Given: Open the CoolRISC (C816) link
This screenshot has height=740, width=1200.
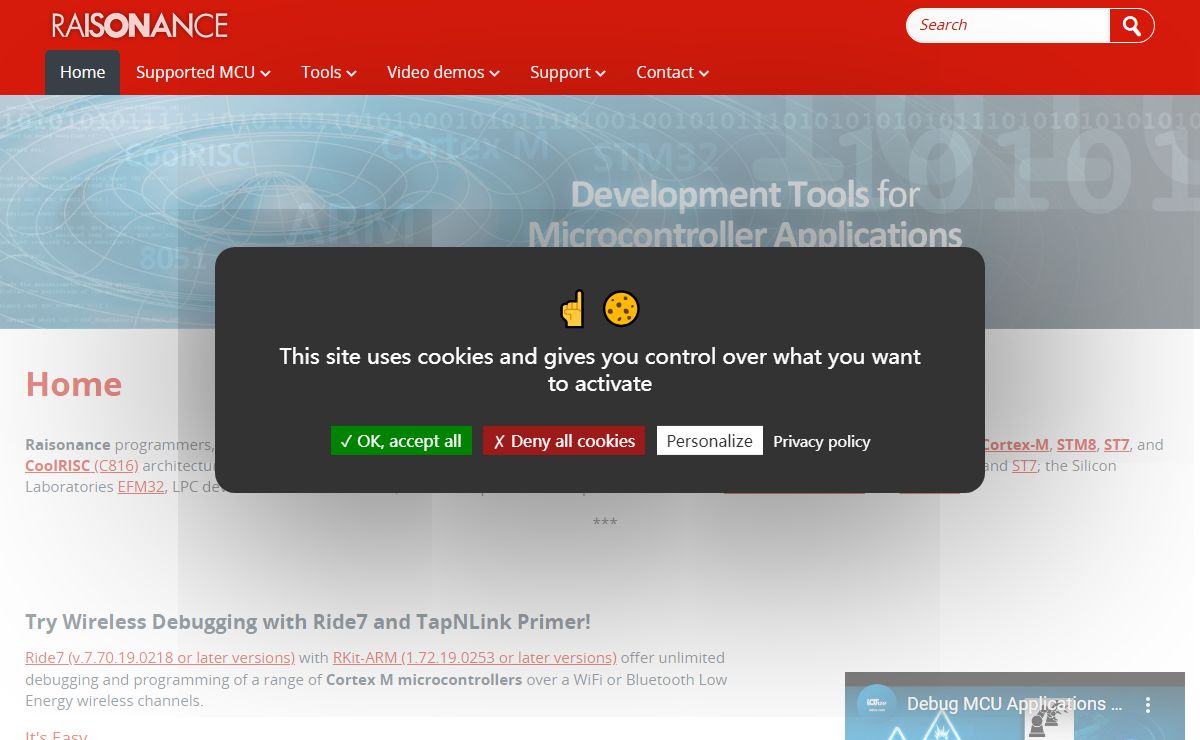Looking at the screenshot, I should point(82,466).
